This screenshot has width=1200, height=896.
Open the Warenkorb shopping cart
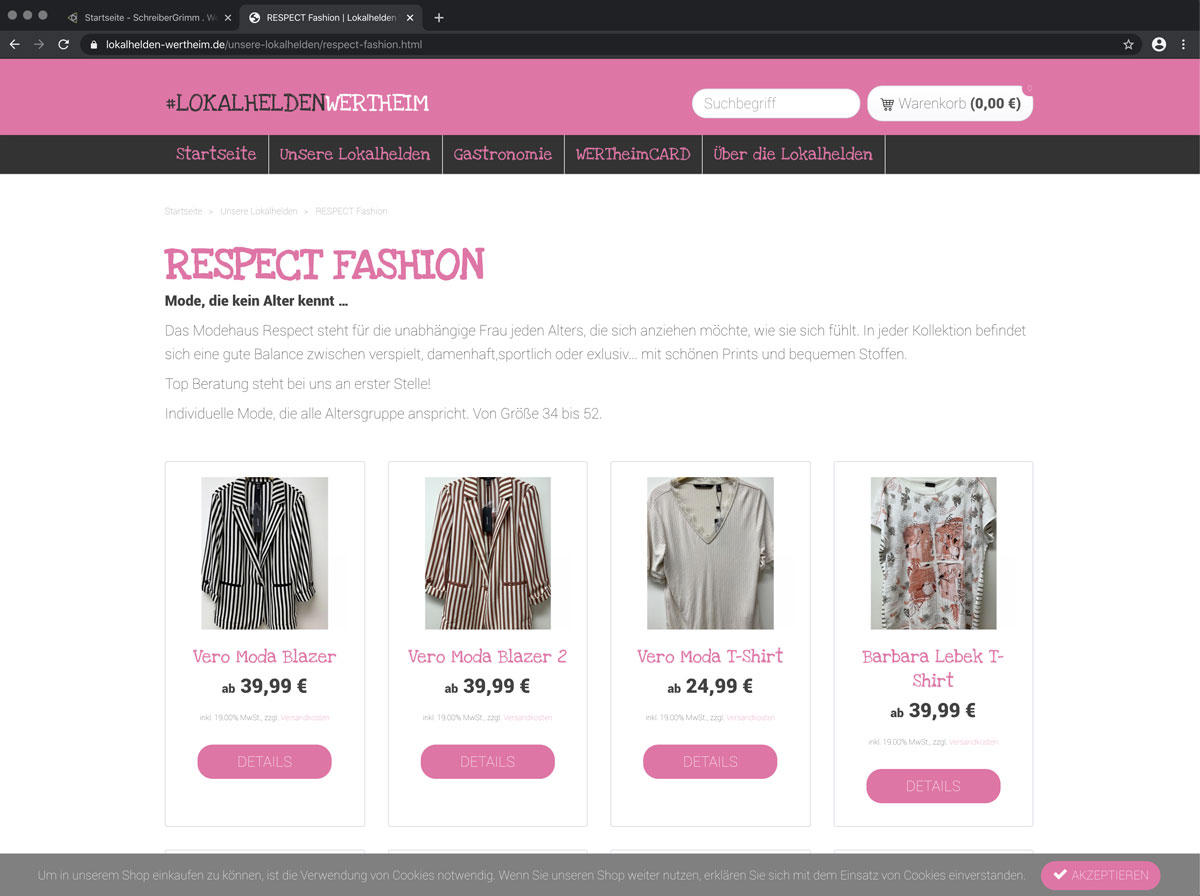click(950, 103)
